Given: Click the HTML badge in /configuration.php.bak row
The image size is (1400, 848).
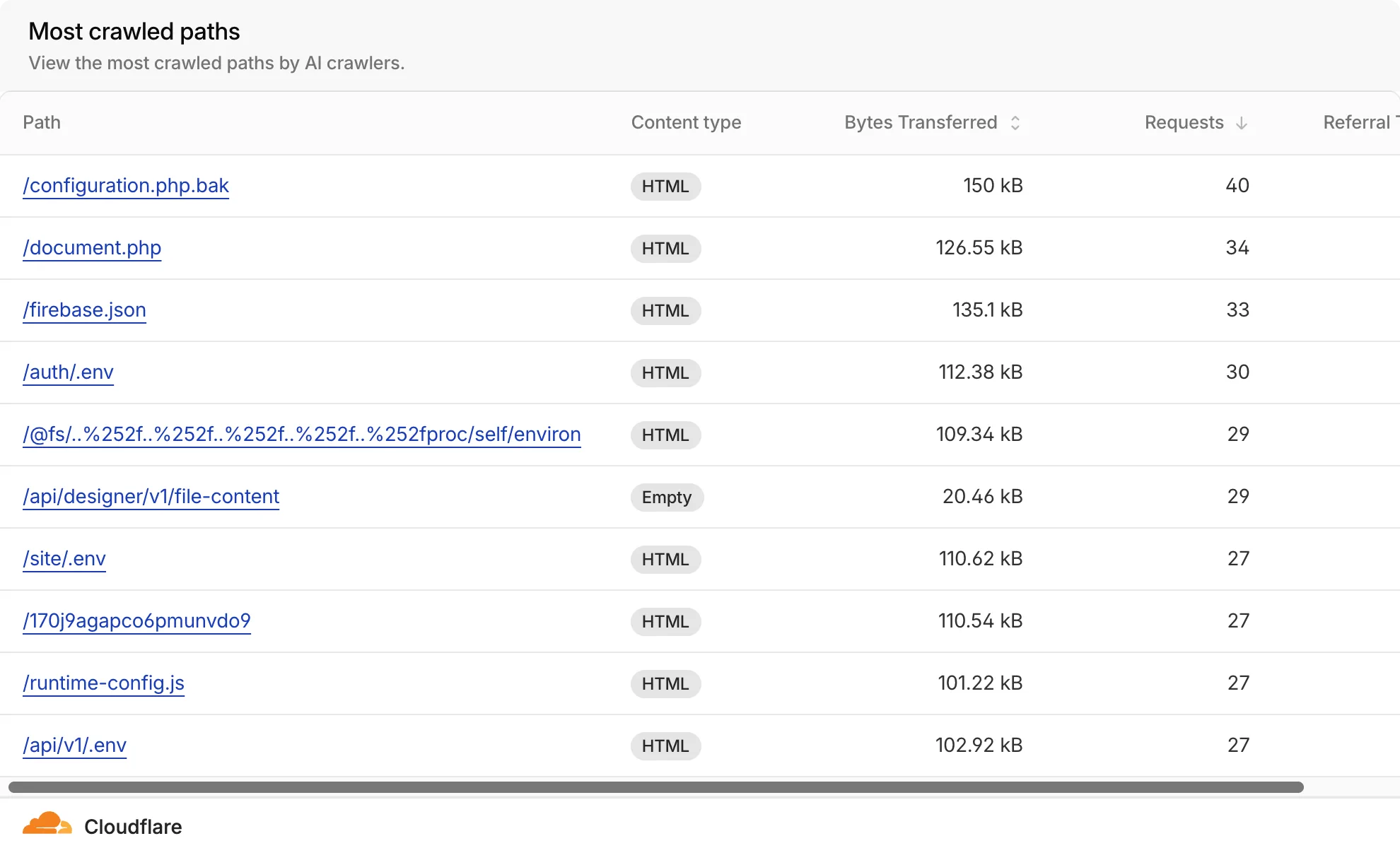Looking at the screenshot, I should pyautogui.click(x=665, y=187).
